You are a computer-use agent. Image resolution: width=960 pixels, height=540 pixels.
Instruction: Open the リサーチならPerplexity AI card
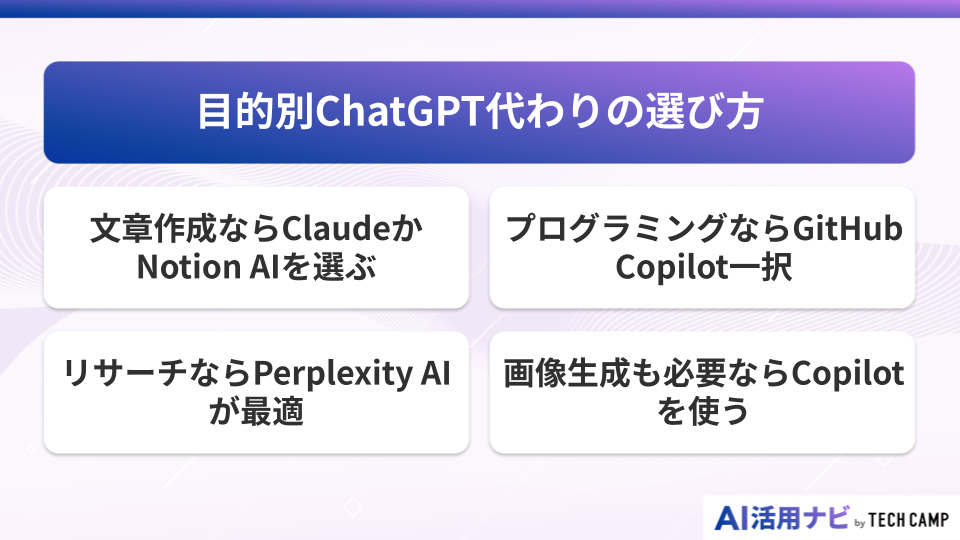point(256,392)
